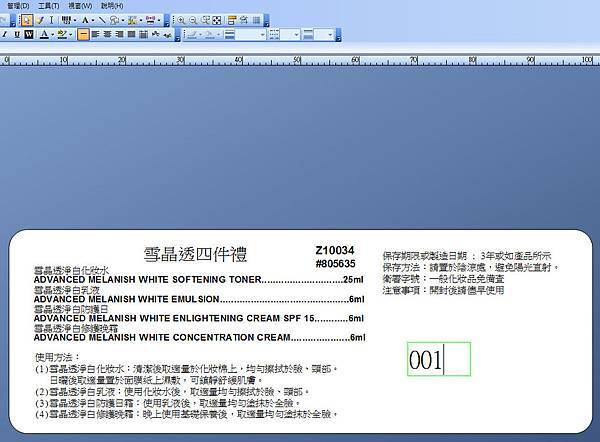The height and width of the screenshot is (442, 600).
Task: Click the distribute-lines alignment icon
Action: pos(143,34)
